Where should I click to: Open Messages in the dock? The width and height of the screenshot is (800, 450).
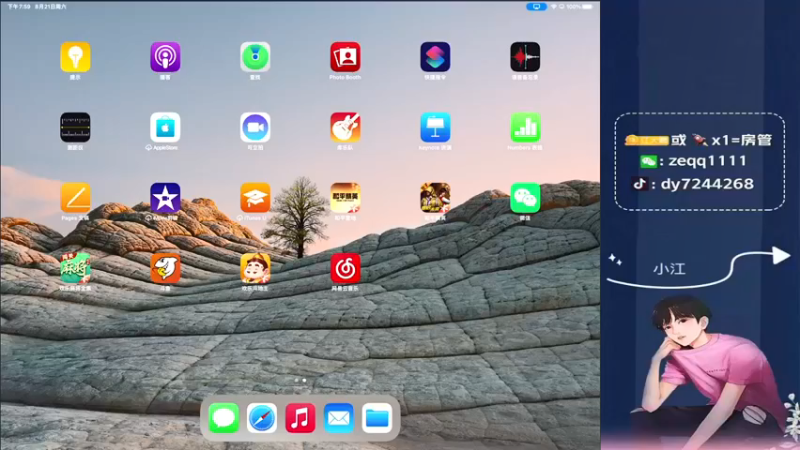(223, 418)
